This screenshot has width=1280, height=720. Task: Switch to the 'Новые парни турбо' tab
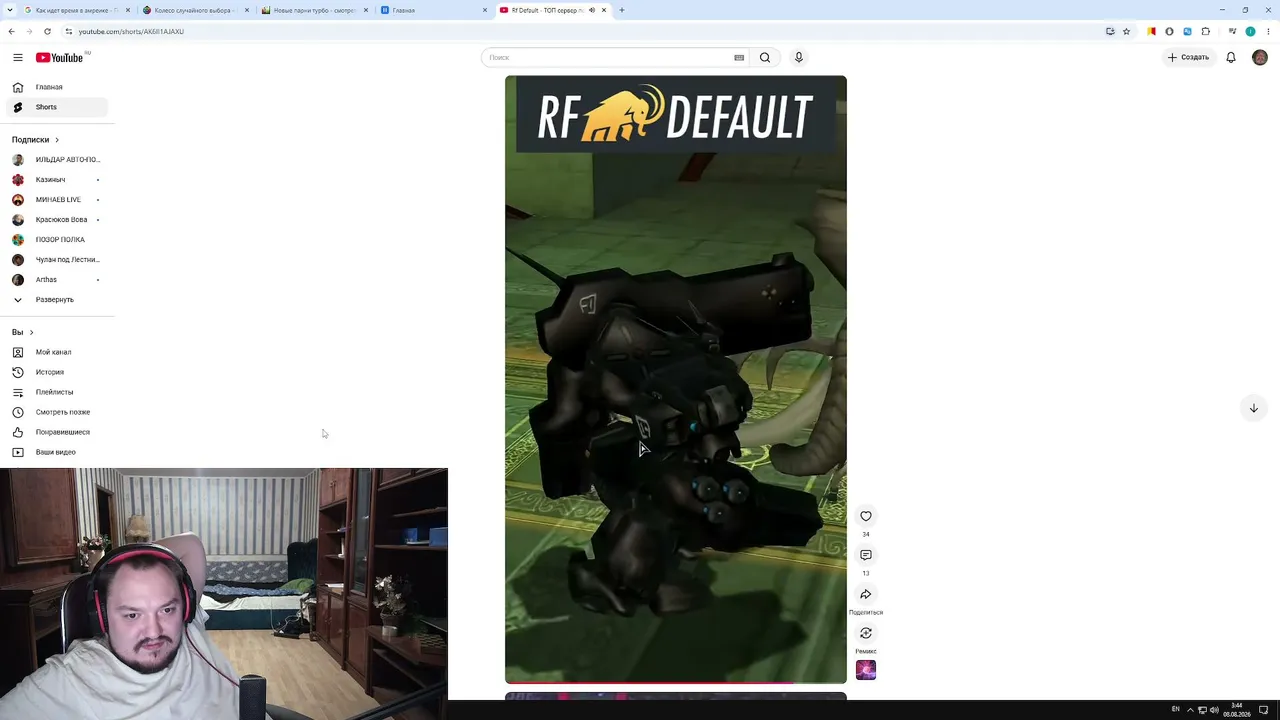[x=314, y=10]
